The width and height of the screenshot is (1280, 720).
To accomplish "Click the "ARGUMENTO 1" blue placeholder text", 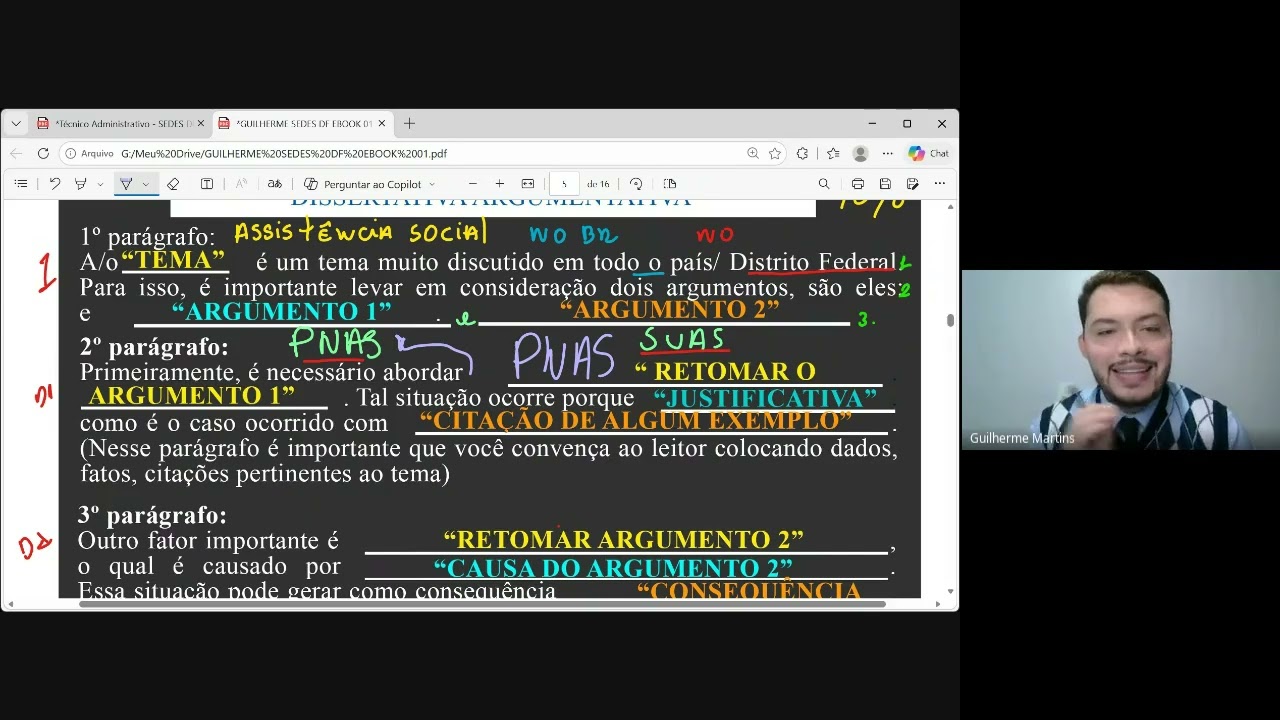I will 282,311.
